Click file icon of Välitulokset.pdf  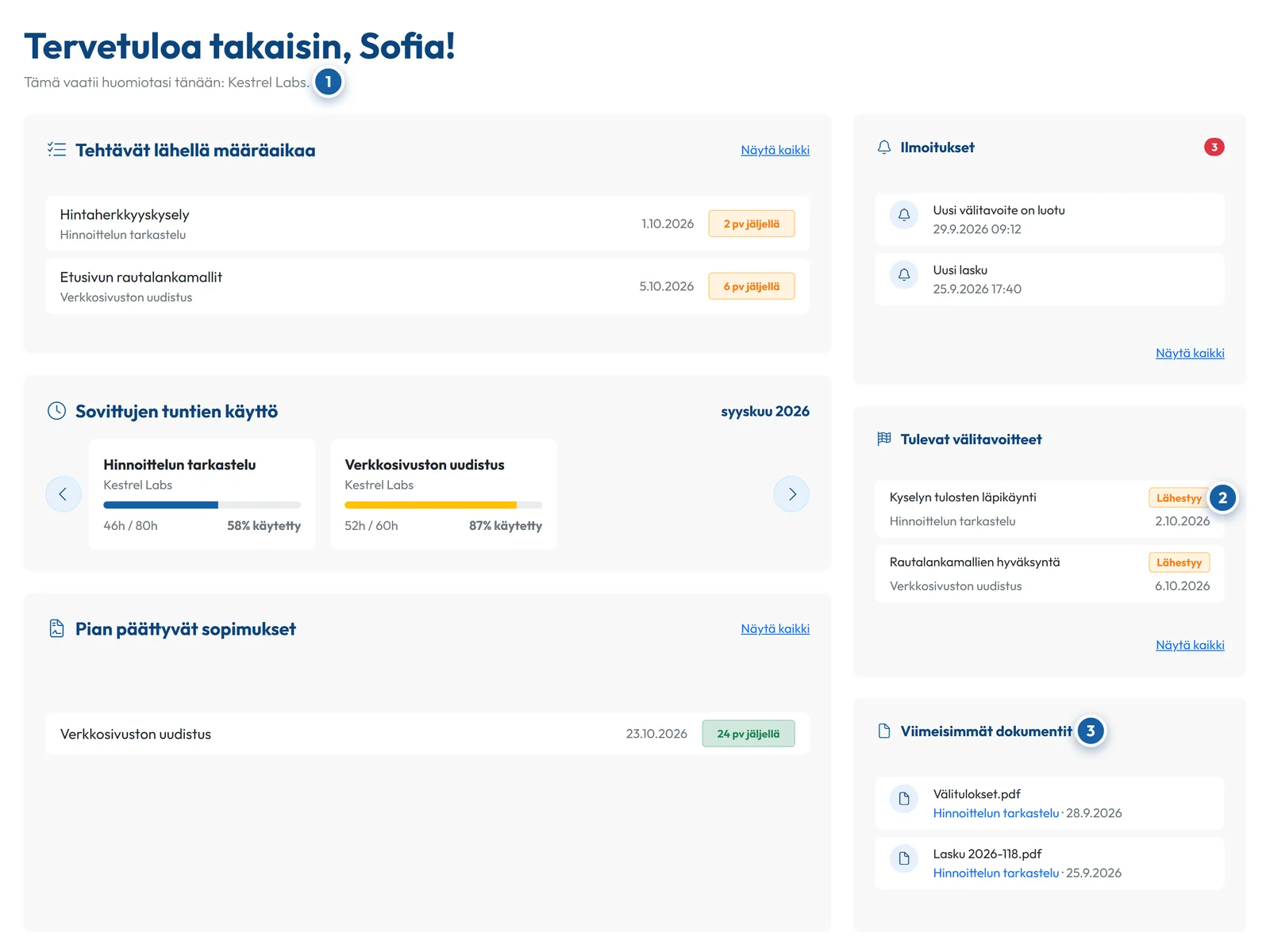[904, 799]
